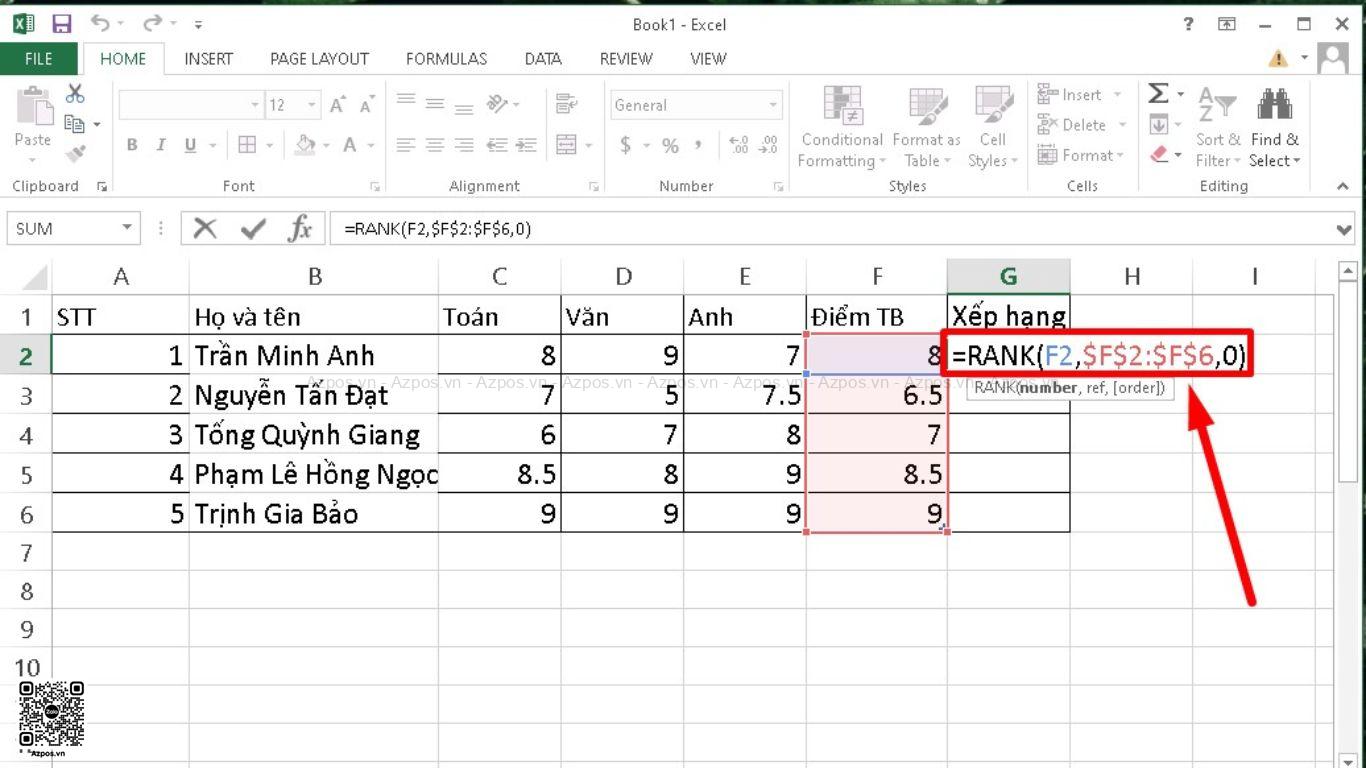Screen dimensions: 1366x768
Task: Click the AutoSum sigma icon
Action: (1158, 93)
